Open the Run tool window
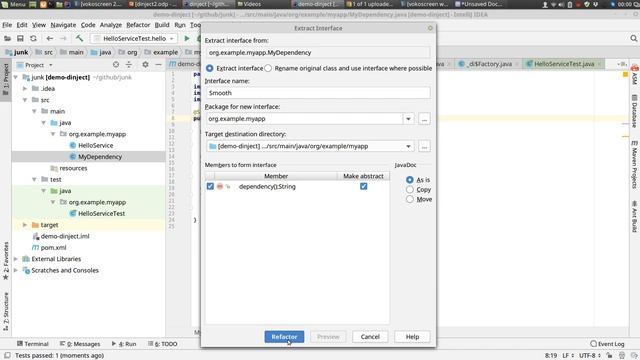This screenshot has width=640, height=360. pos(124,344)
